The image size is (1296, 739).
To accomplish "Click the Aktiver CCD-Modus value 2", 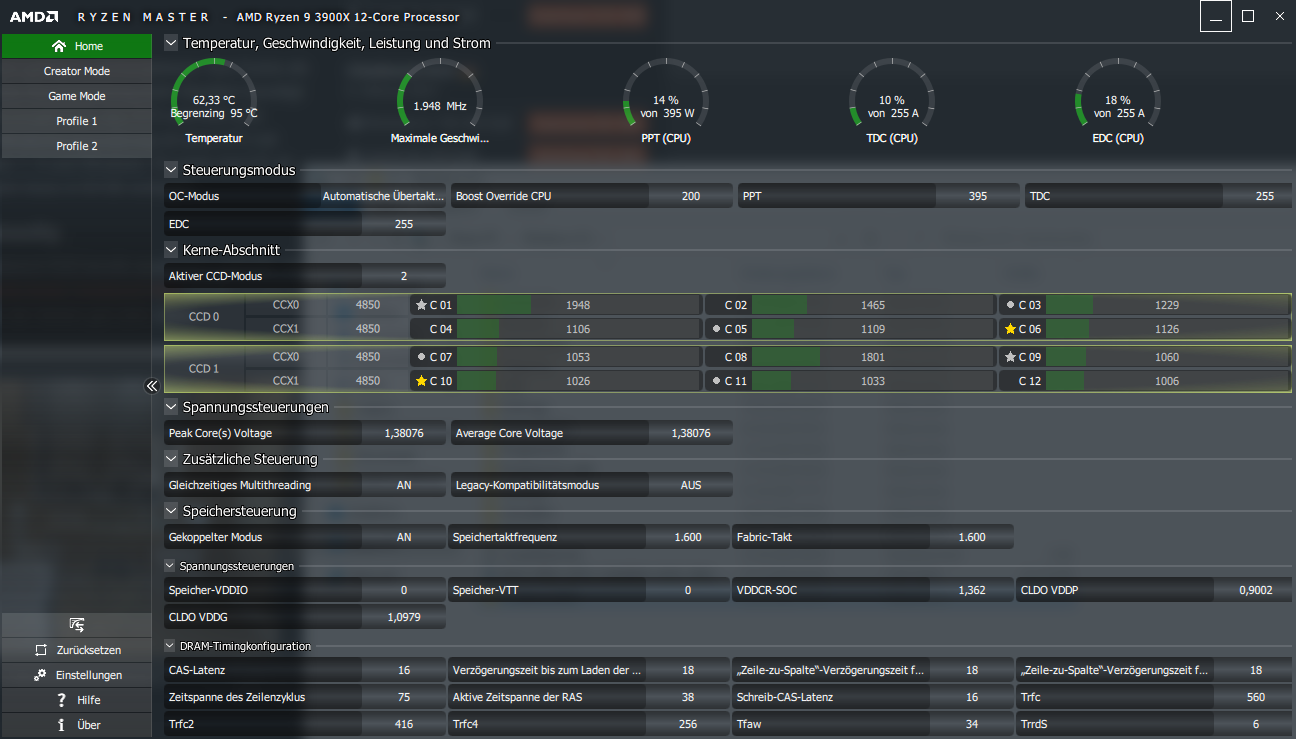I will pos(404,275).
